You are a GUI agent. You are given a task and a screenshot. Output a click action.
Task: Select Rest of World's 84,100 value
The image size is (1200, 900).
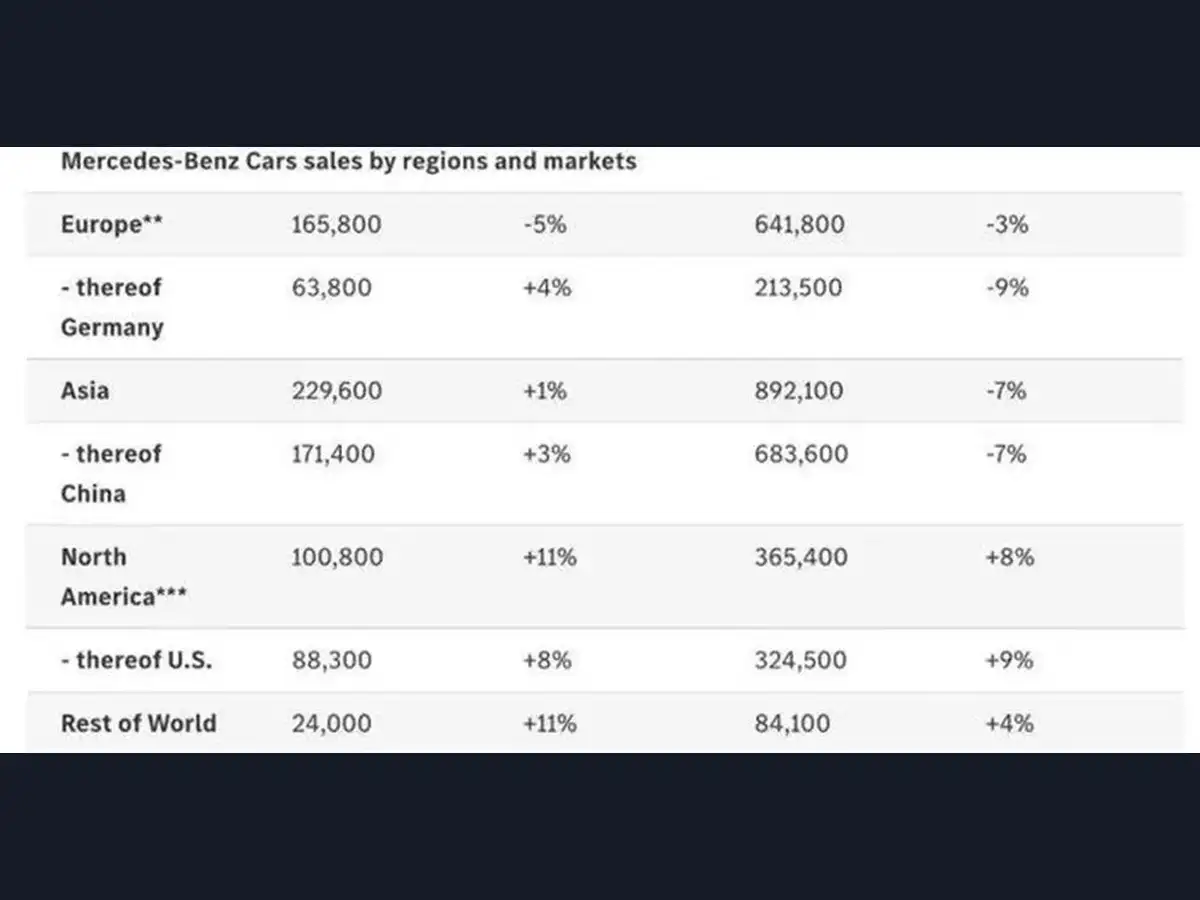792,723
